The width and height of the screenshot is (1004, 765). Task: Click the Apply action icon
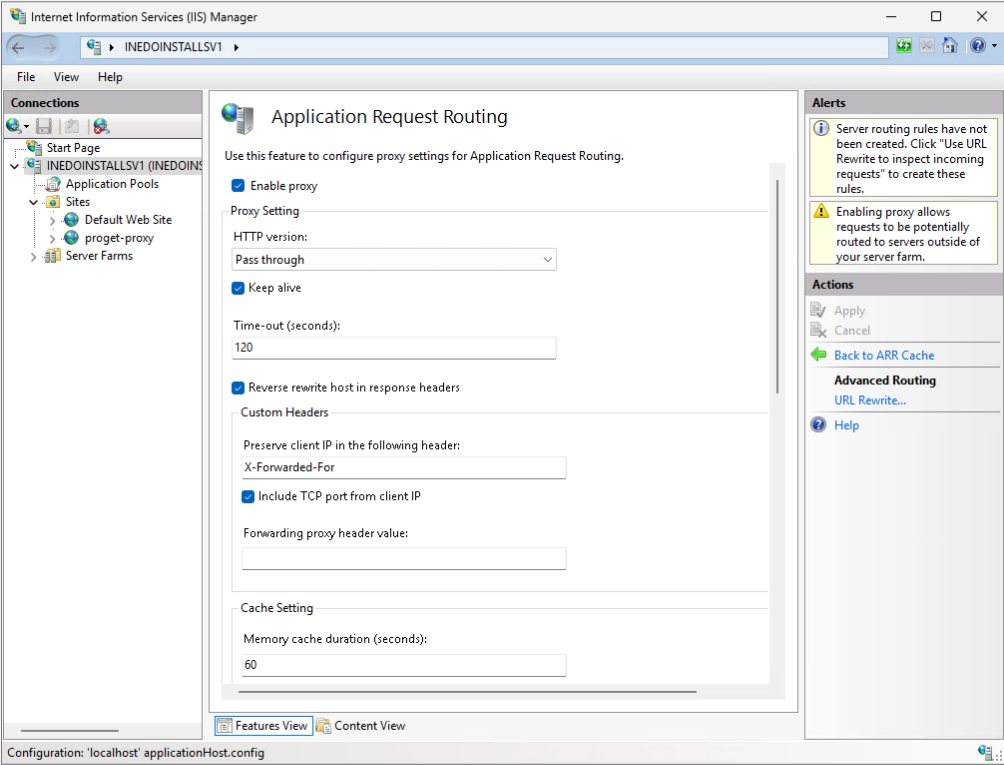tap(818, 310)
